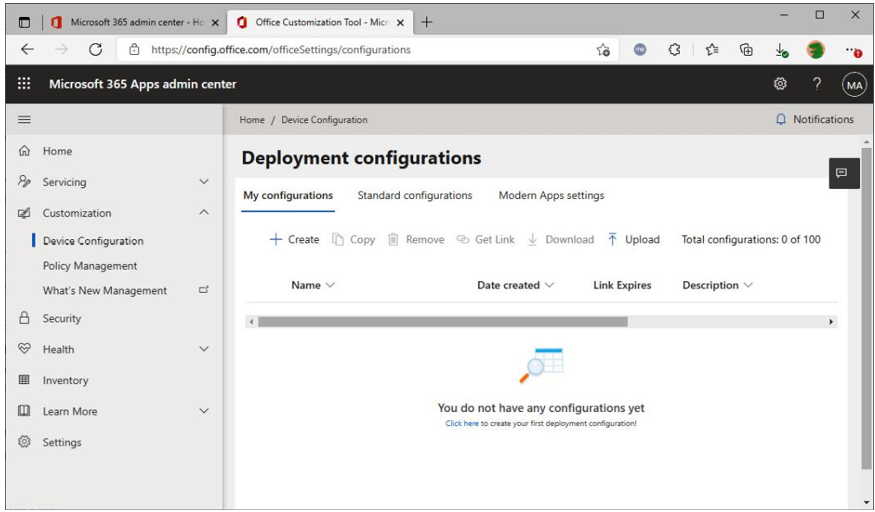
Task: Open the tab actions menu icon
Action: [x=24, y=22]
